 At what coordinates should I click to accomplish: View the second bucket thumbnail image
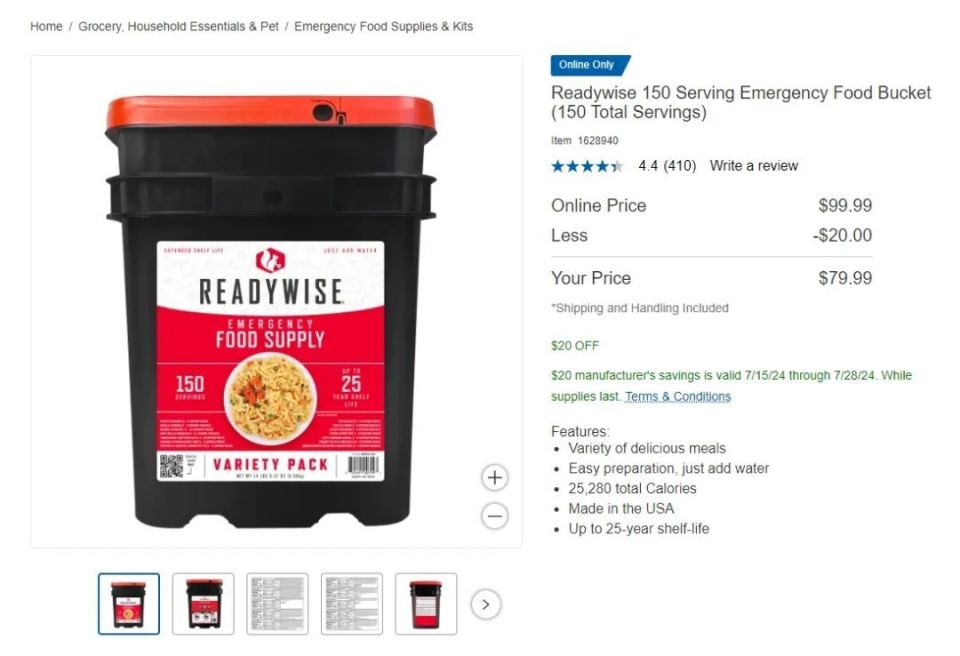coord(203,604)
